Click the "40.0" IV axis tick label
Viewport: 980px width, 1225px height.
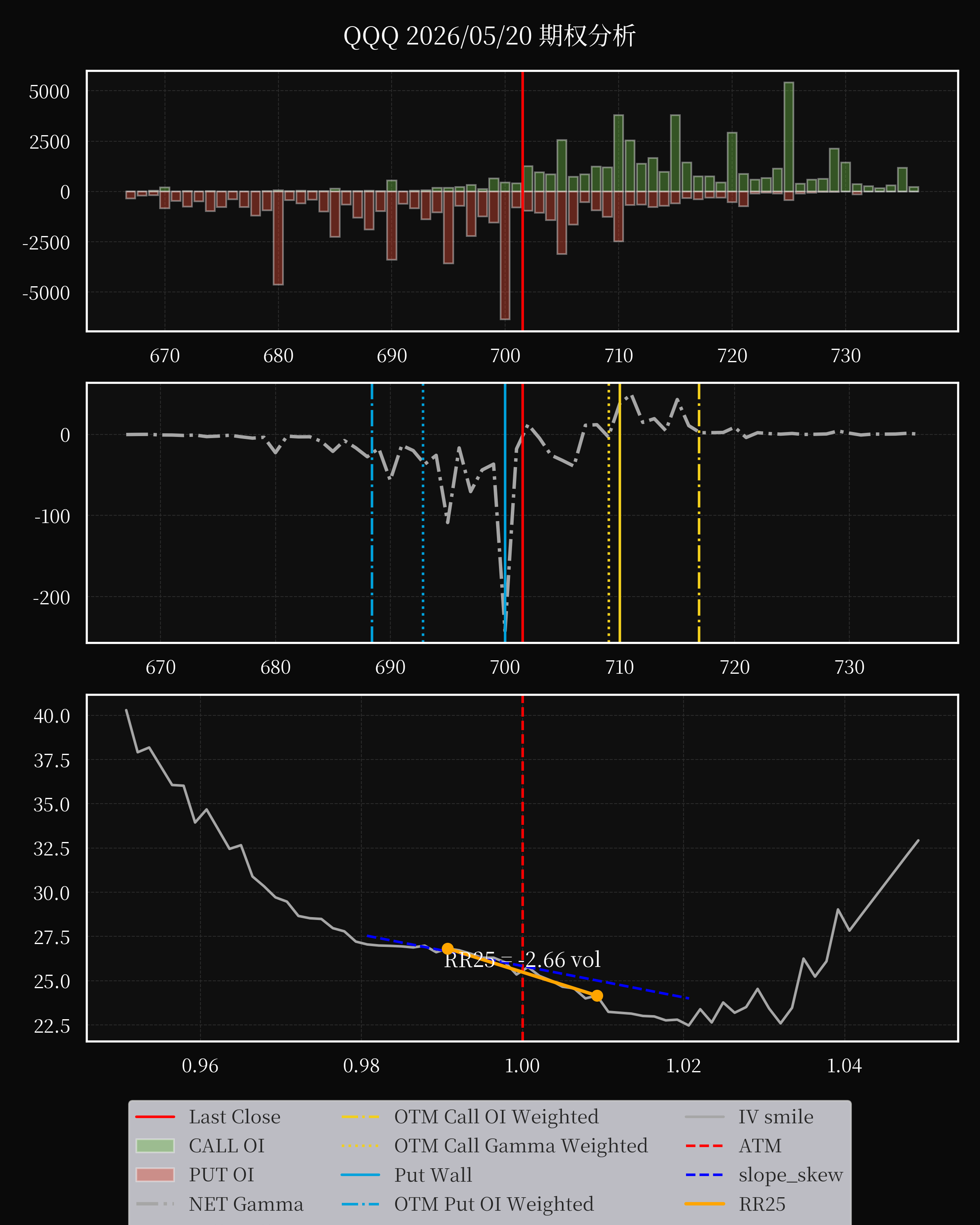coord(52,716)
